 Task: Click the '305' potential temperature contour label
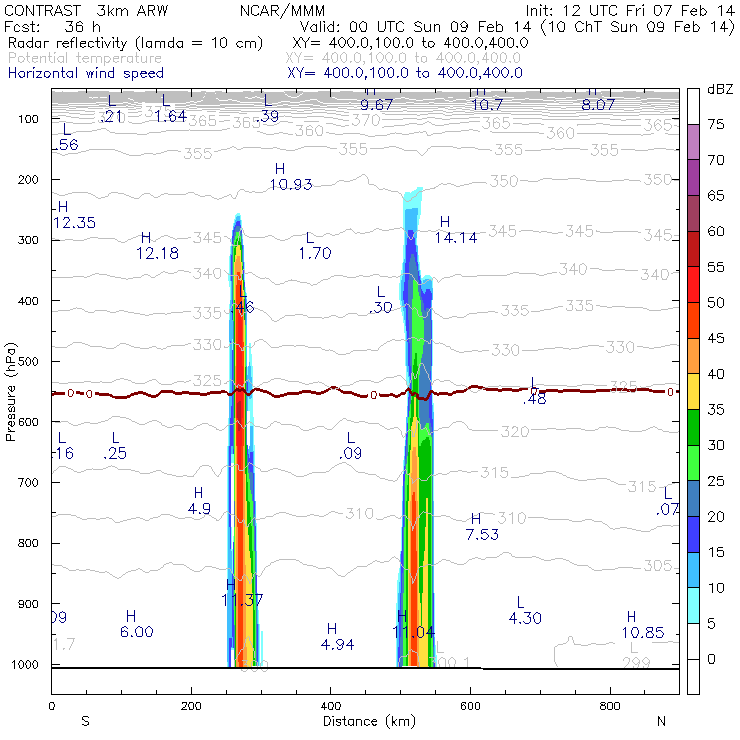tap(658, 565)
